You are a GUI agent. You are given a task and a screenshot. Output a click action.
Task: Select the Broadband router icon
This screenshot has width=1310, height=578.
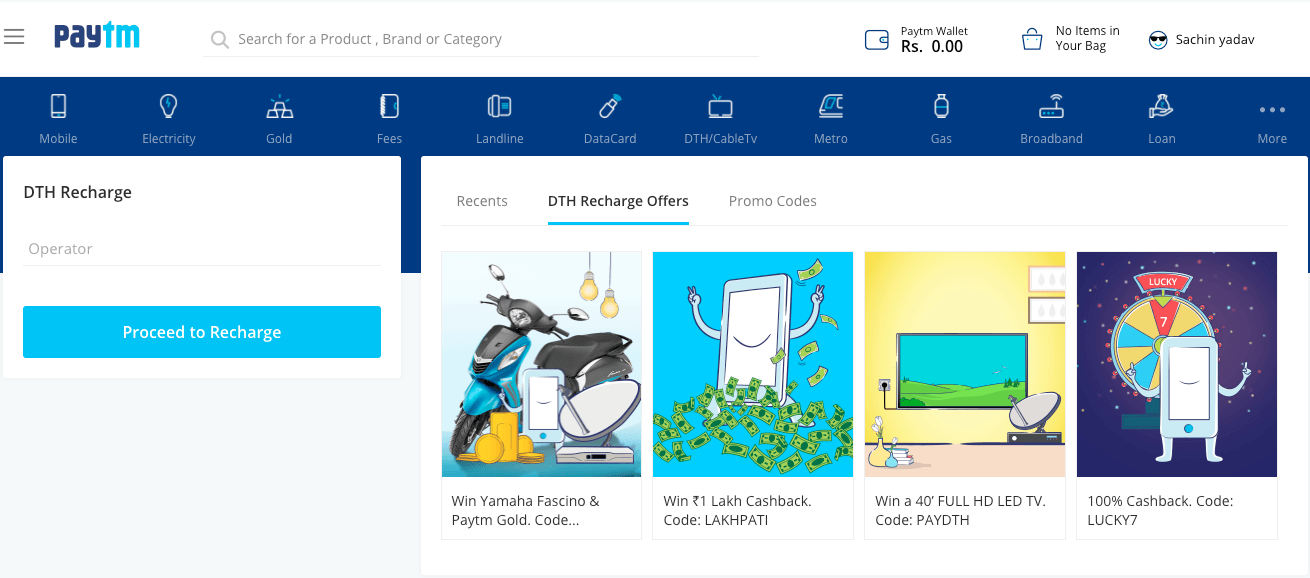pyautogui.click(x=1052, y=106)
